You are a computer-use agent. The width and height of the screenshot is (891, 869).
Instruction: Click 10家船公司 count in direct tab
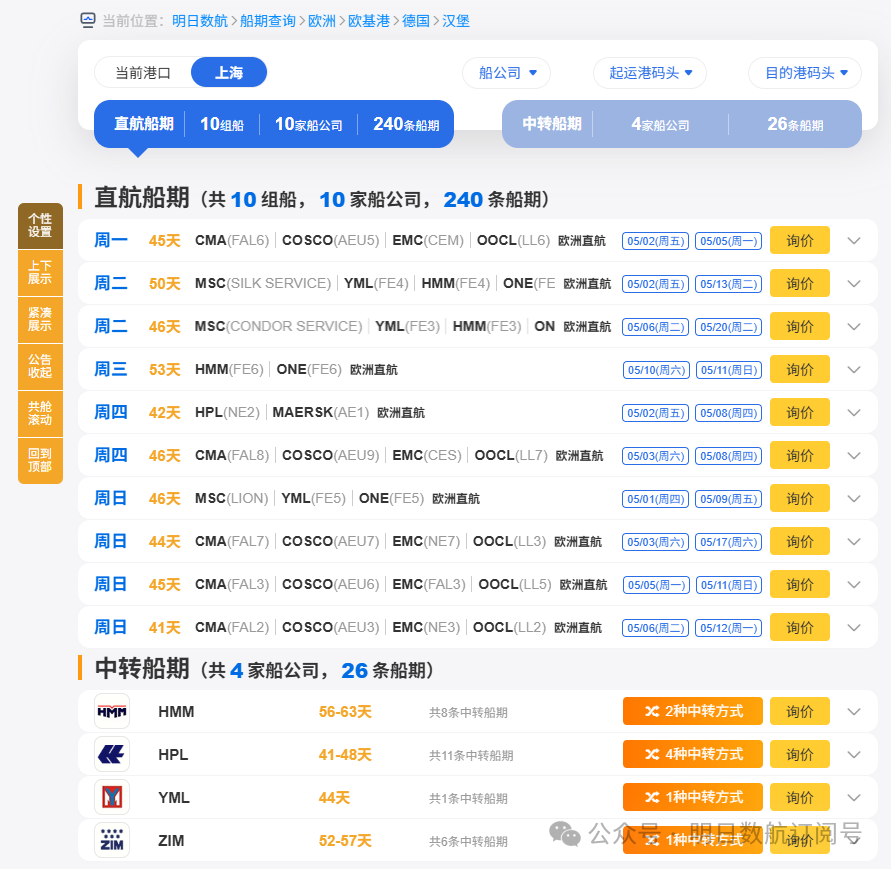(x=309, y=124)
